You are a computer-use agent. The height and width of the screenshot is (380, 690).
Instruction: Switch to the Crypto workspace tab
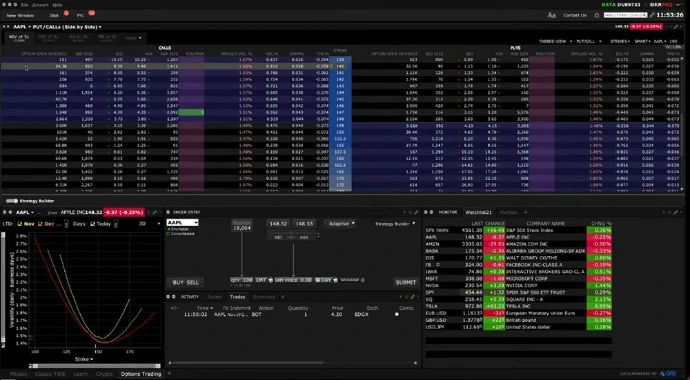[104, 374]
